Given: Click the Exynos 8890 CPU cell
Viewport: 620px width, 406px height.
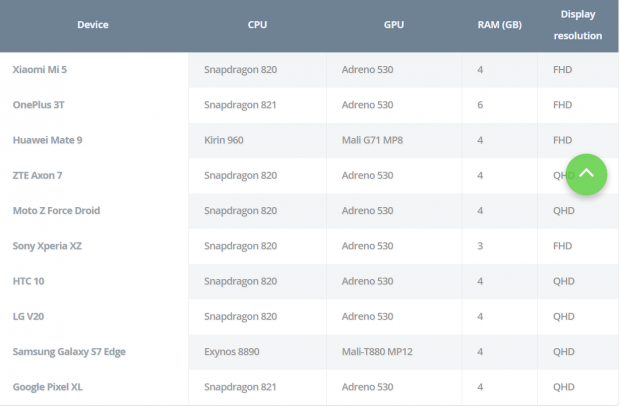Looking at the screenshot, I should [231, 352].
